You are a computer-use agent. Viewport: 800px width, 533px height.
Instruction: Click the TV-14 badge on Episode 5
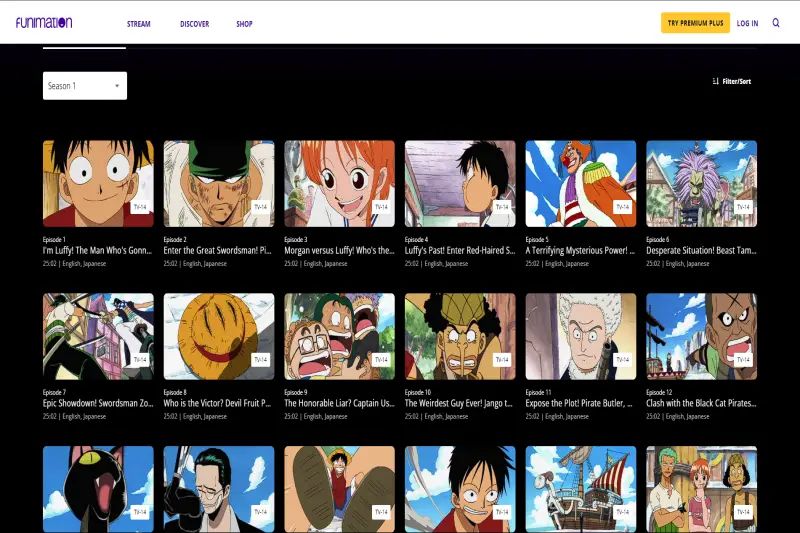[622, 207]
